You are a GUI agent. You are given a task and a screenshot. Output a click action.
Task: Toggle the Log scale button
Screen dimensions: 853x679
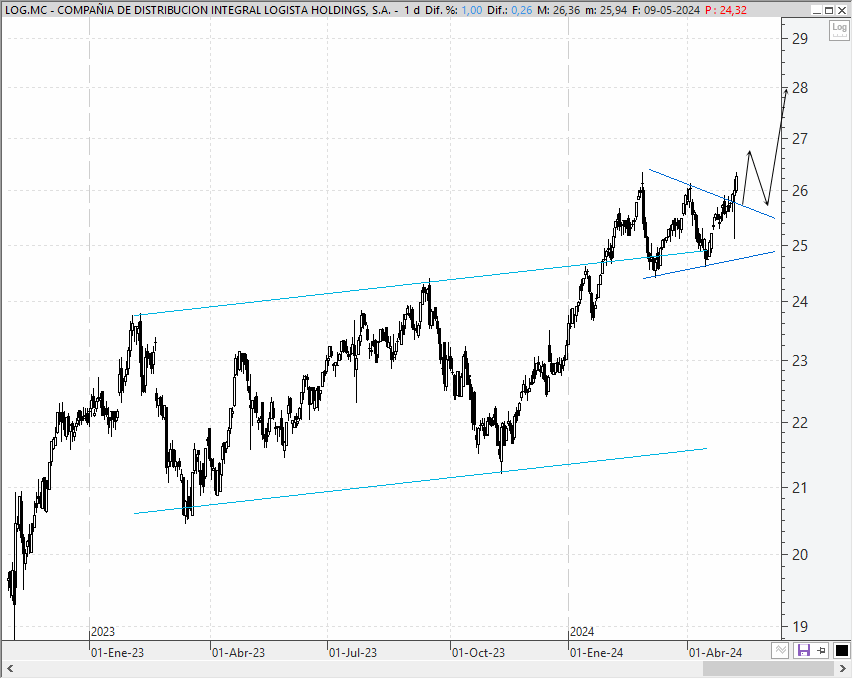pos(839,30)
